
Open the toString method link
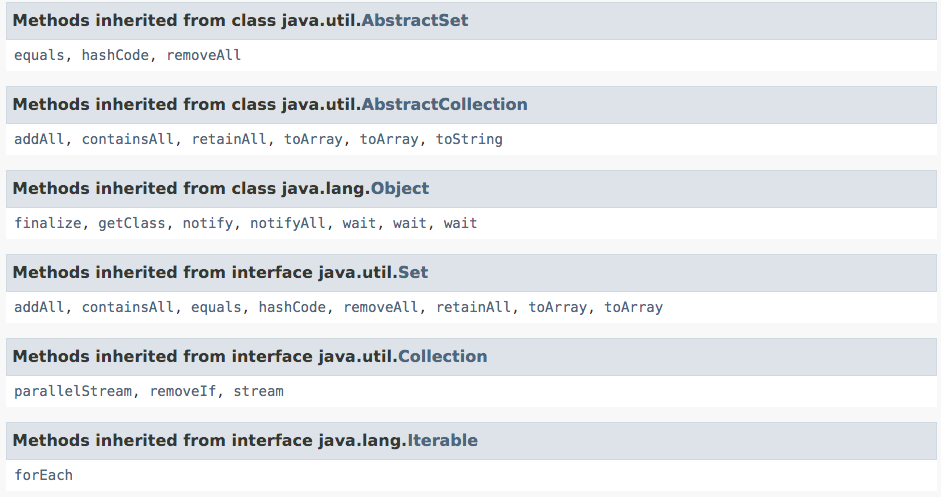click(x=469, y=139)
